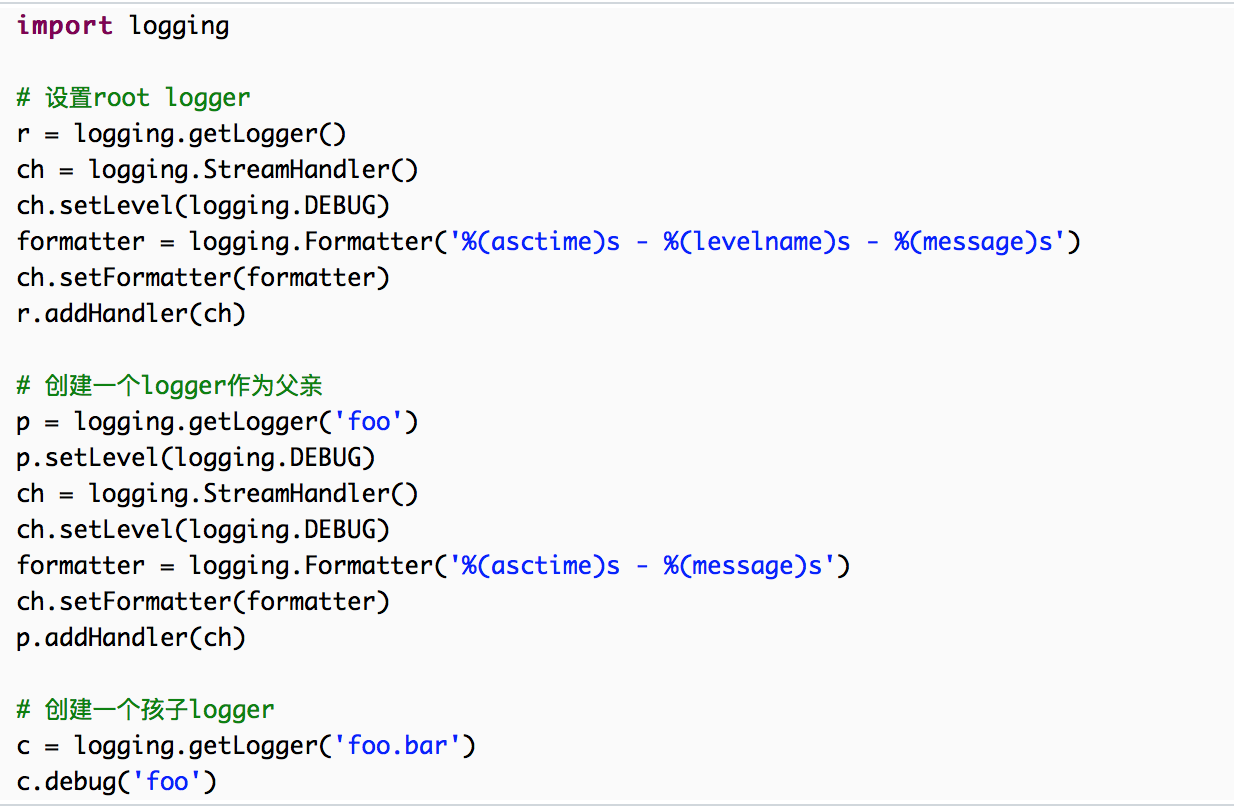
Task: Click the 'r.addHandler(ch)' line
Action: [131, 314]
